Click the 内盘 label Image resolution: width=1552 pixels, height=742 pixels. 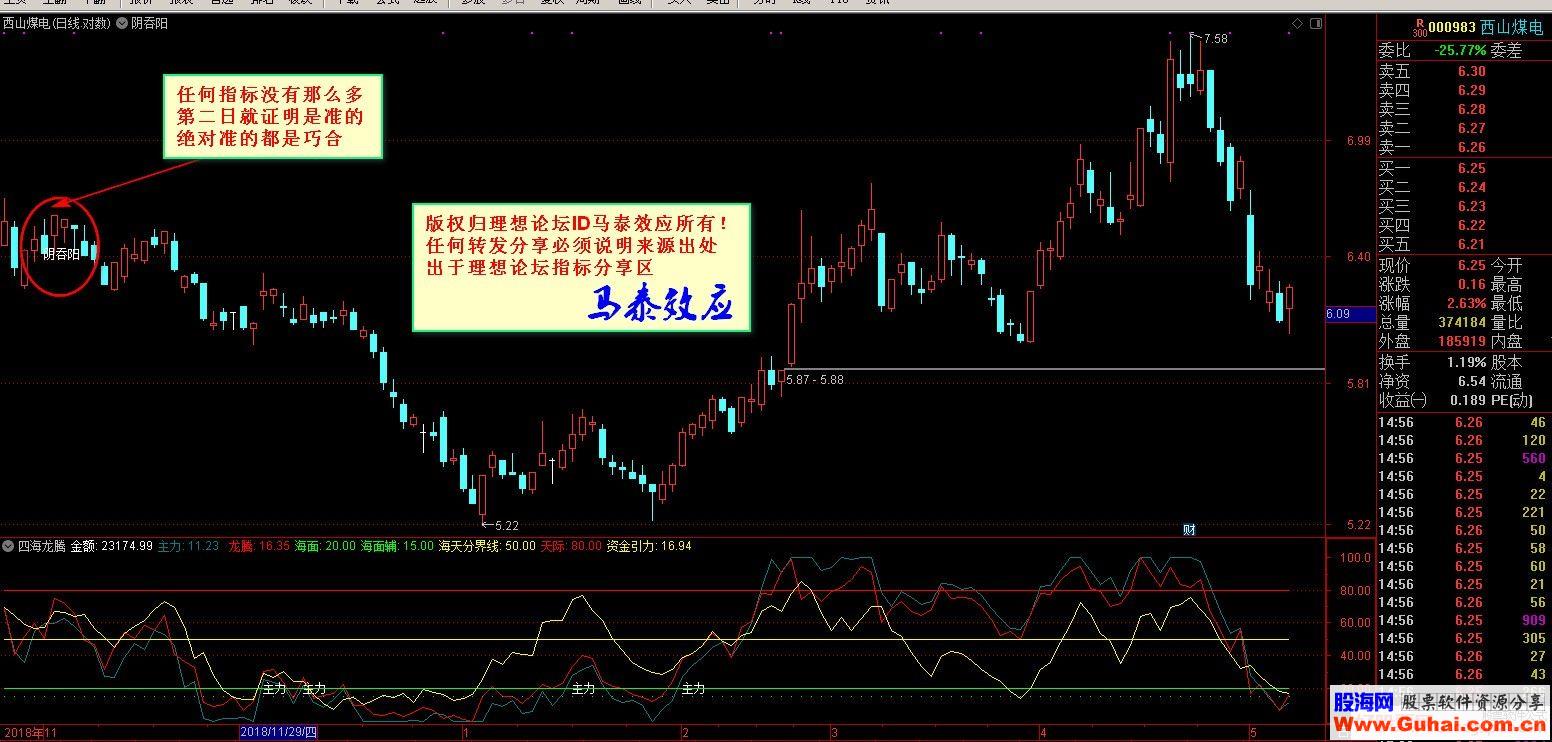click(x=1506, y=341)
